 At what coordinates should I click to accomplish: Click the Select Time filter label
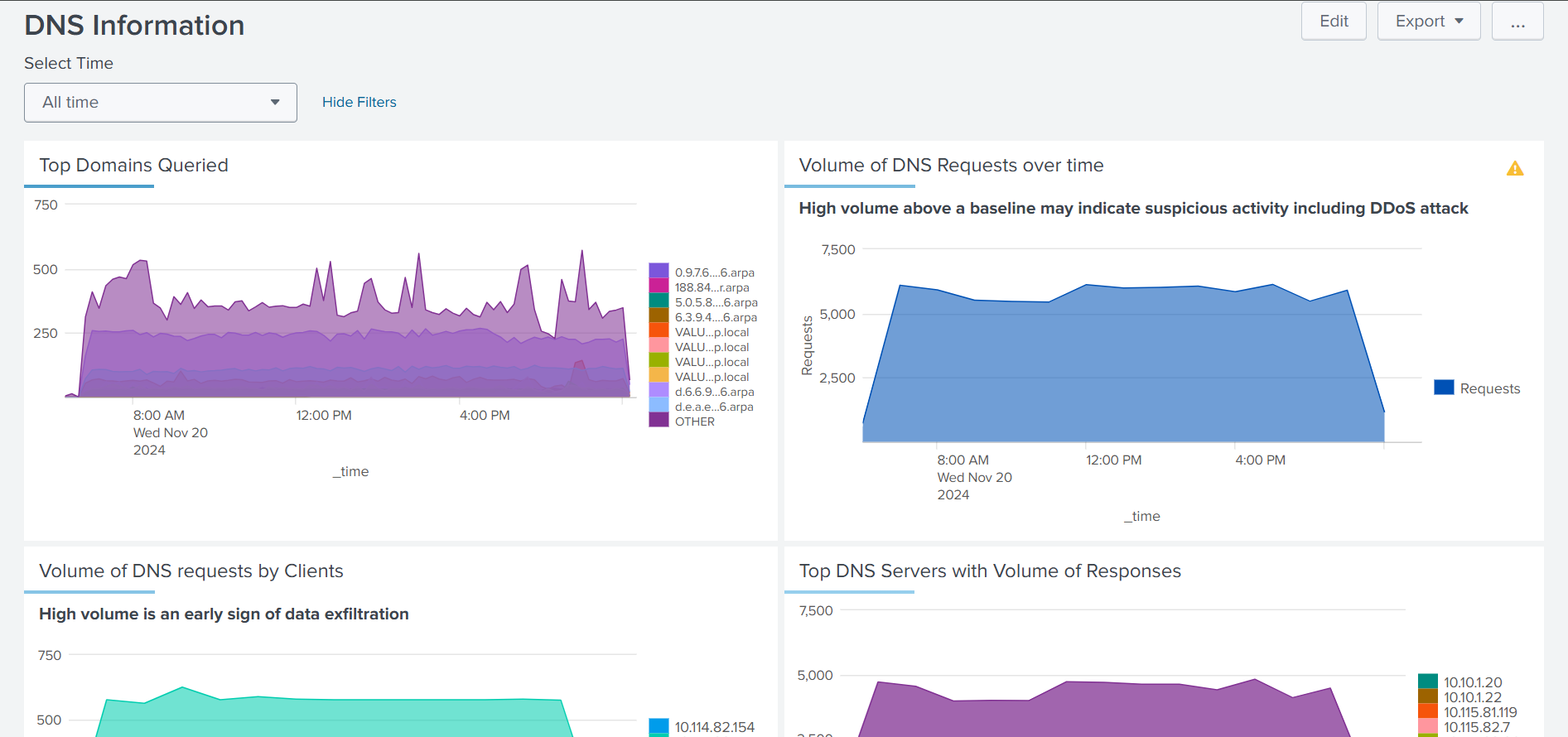69,63
